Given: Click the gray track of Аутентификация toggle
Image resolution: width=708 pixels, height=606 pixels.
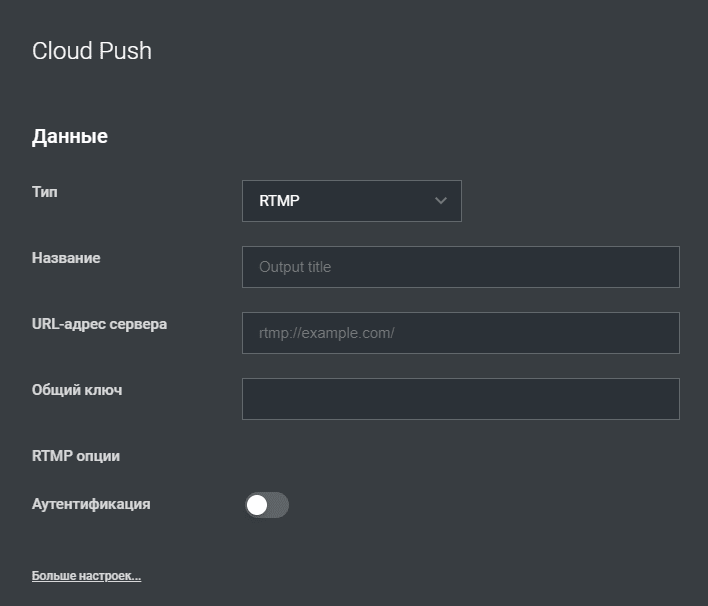Looking at the screenshot, I should [279, 505].
